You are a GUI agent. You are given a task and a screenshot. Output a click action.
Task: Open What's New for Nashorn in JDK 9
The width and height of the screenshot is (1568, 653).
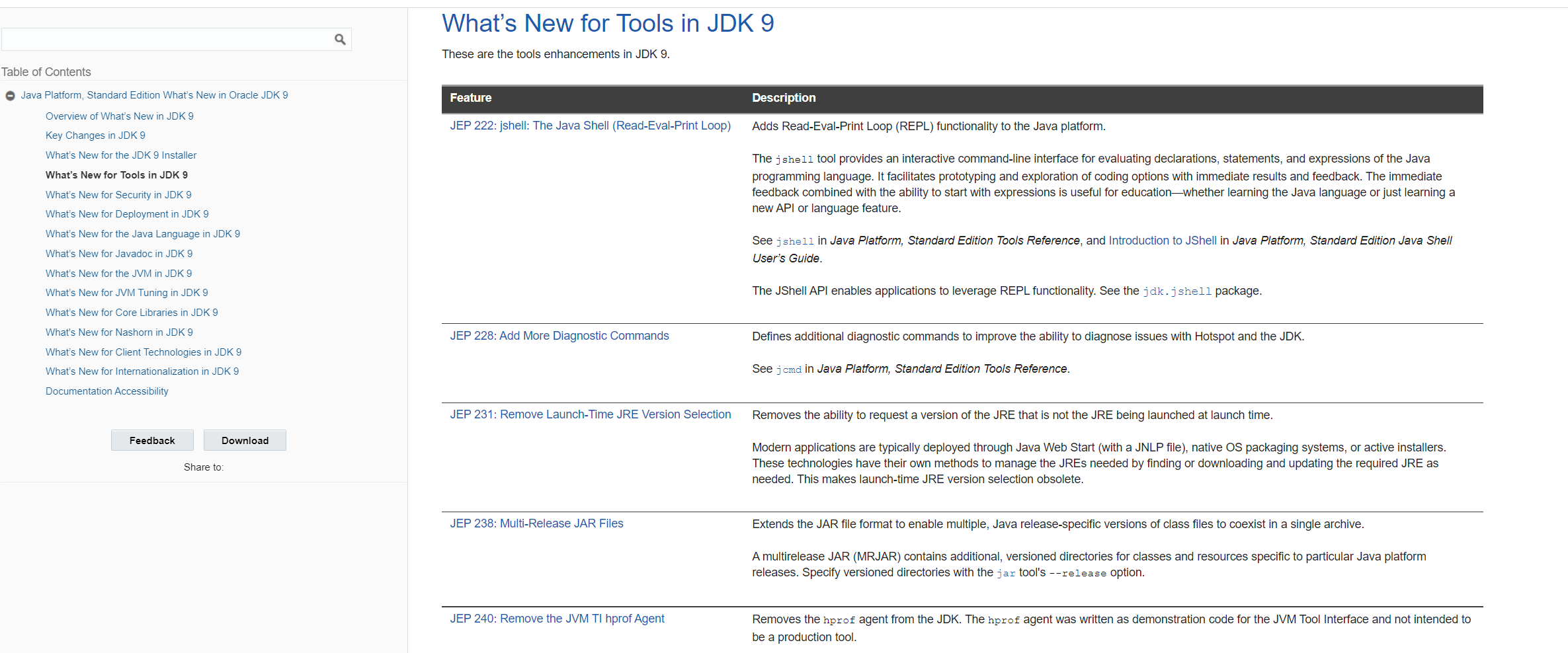(119, 332)
